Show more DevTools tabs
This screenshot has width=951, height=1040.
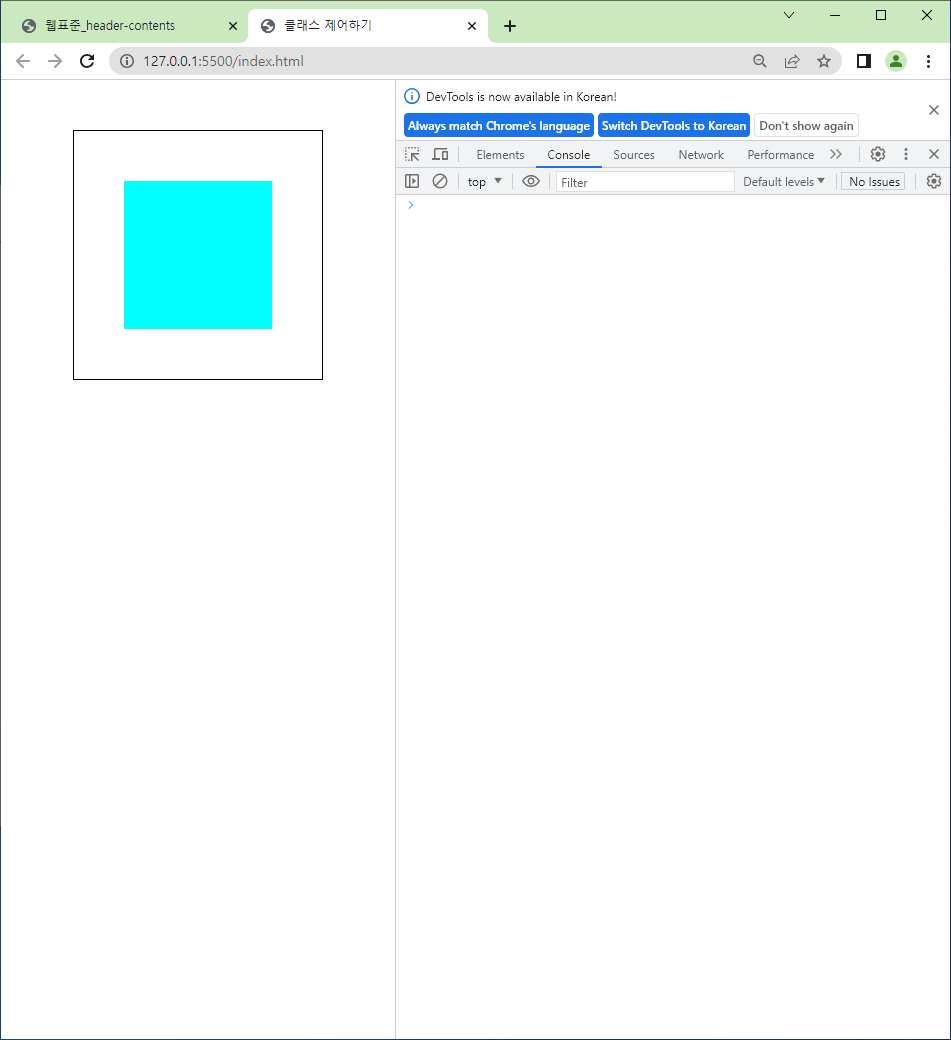click(x=836, y=155)
